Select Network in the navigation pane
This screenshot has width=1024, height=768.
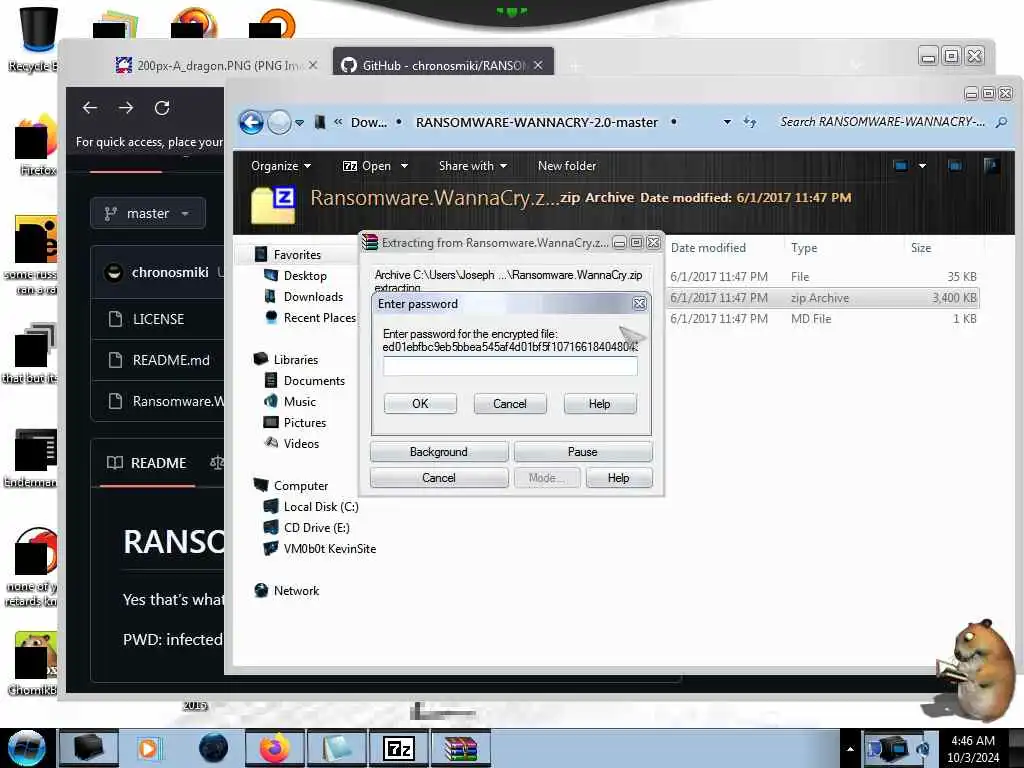[296, 590]
